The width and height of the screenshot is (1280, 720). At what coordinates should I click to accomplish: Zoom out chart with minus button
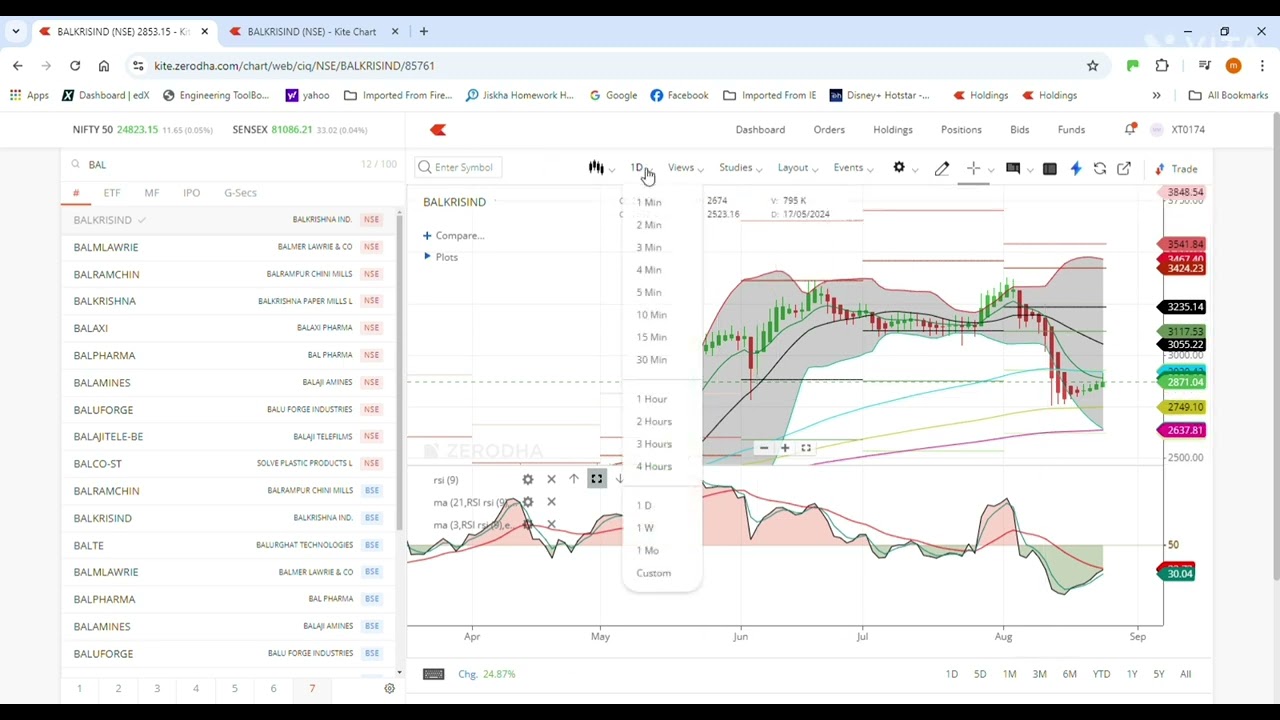764,448
